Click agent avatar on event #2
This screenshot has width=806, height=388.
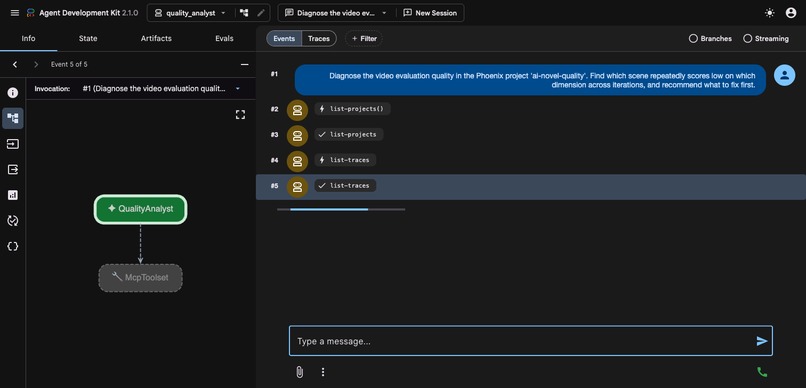tap(297, 110)
